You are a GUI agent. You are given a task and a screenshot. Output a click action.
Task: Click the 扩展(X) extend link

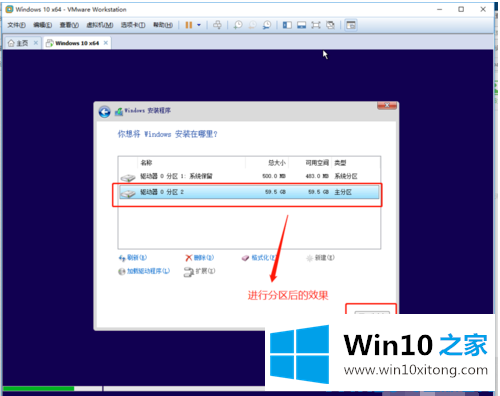point(199,271)
